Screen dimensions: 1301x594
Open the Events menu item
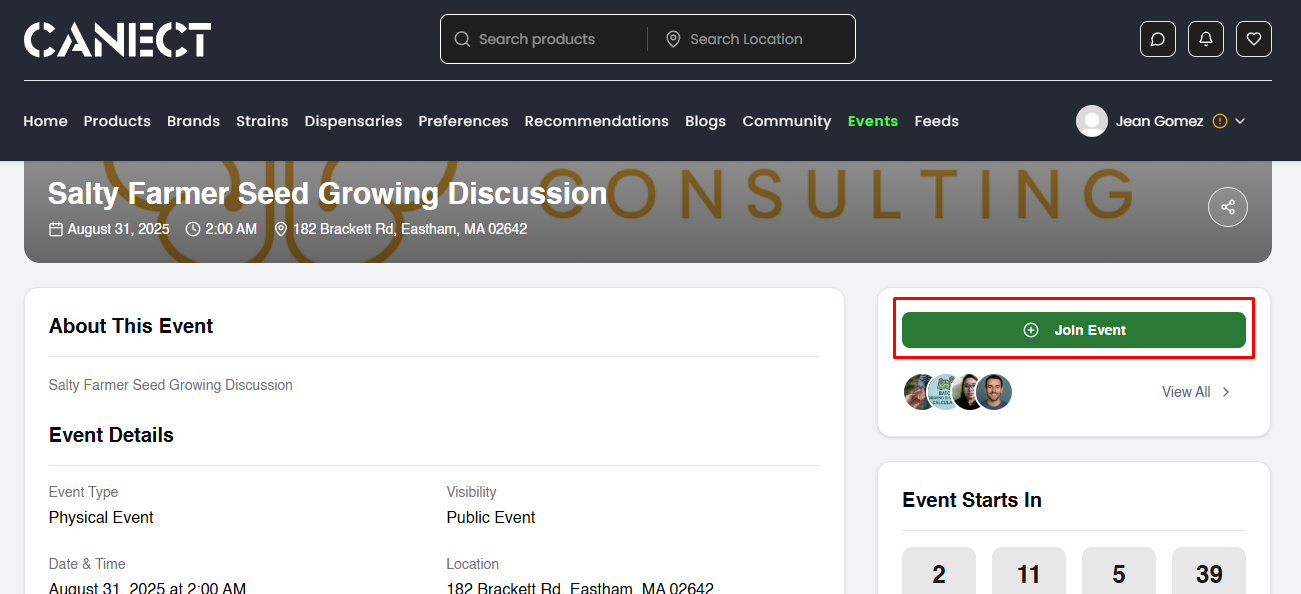(x=872, y=121)
